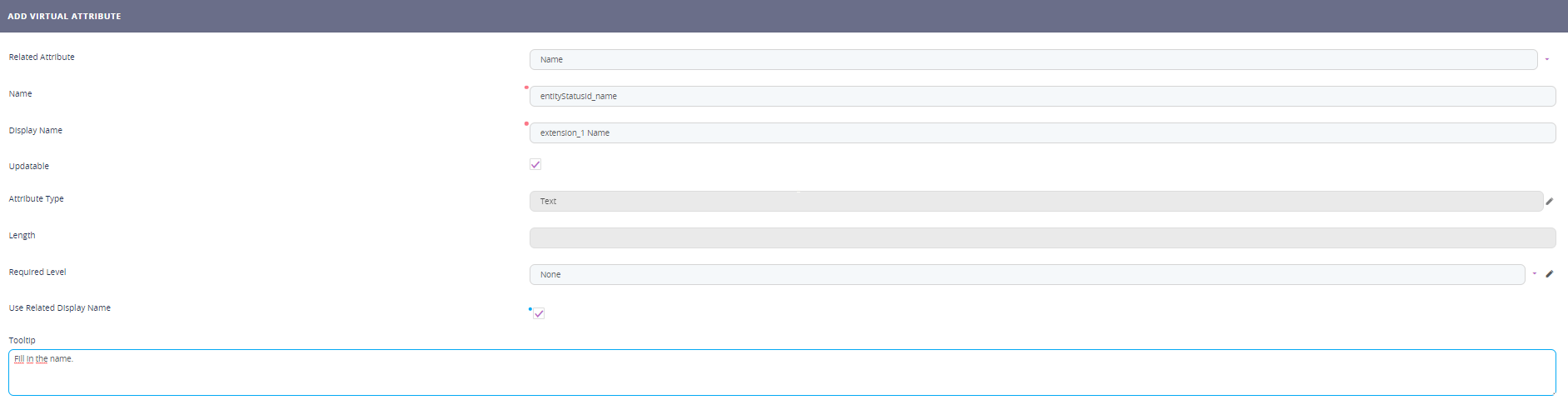
Task: Click the Add Virtual Attribute header title
Action: (64, 17)
